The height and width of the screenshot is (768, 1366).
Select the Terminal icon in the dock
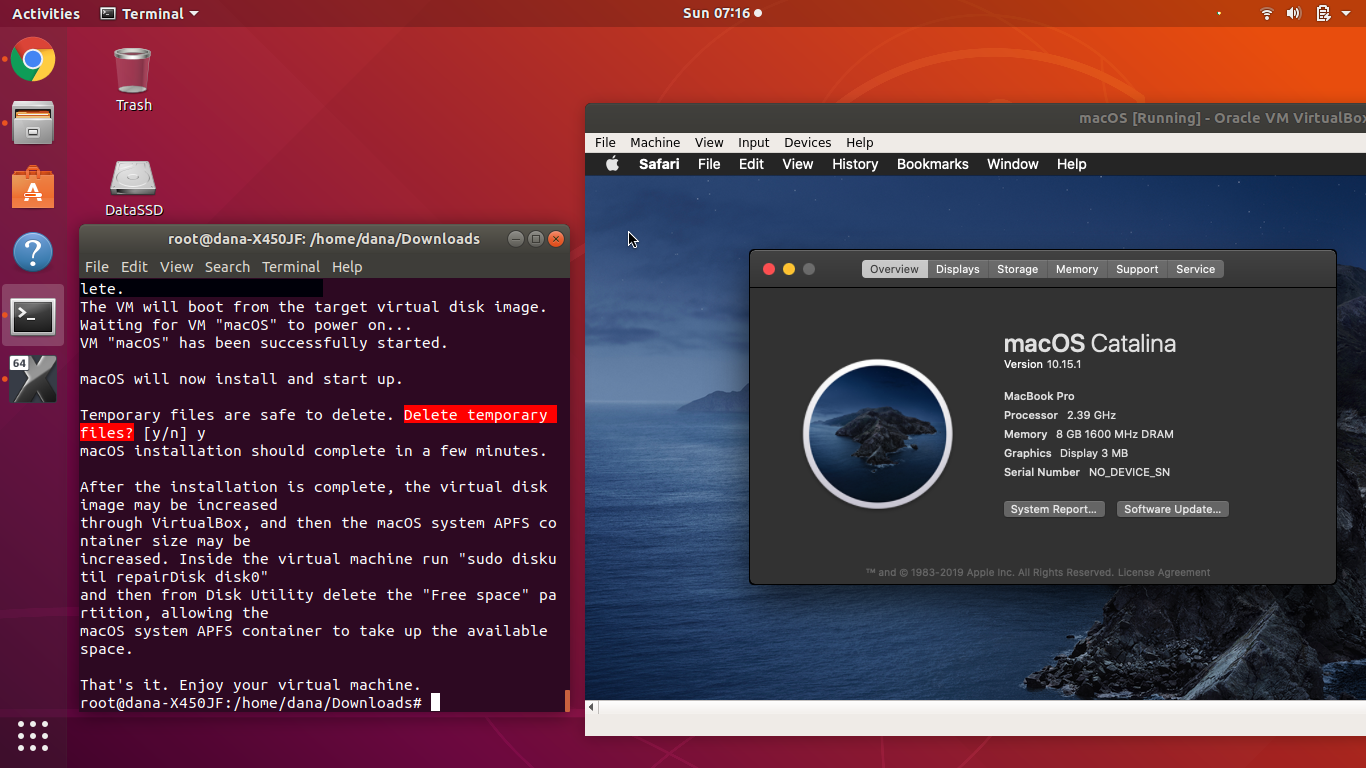point(33,316)
